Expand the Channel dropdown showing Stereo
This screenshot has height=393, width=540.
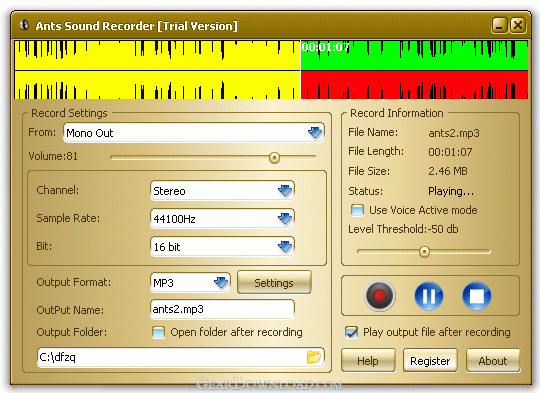tap(222, 190)
